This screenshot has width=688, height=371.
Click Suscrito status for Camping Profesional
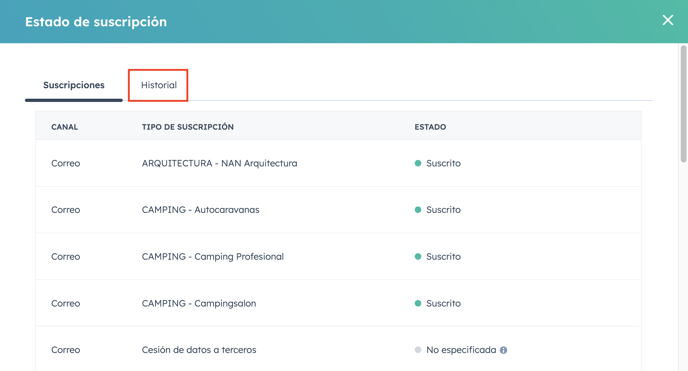pos(443,257)
